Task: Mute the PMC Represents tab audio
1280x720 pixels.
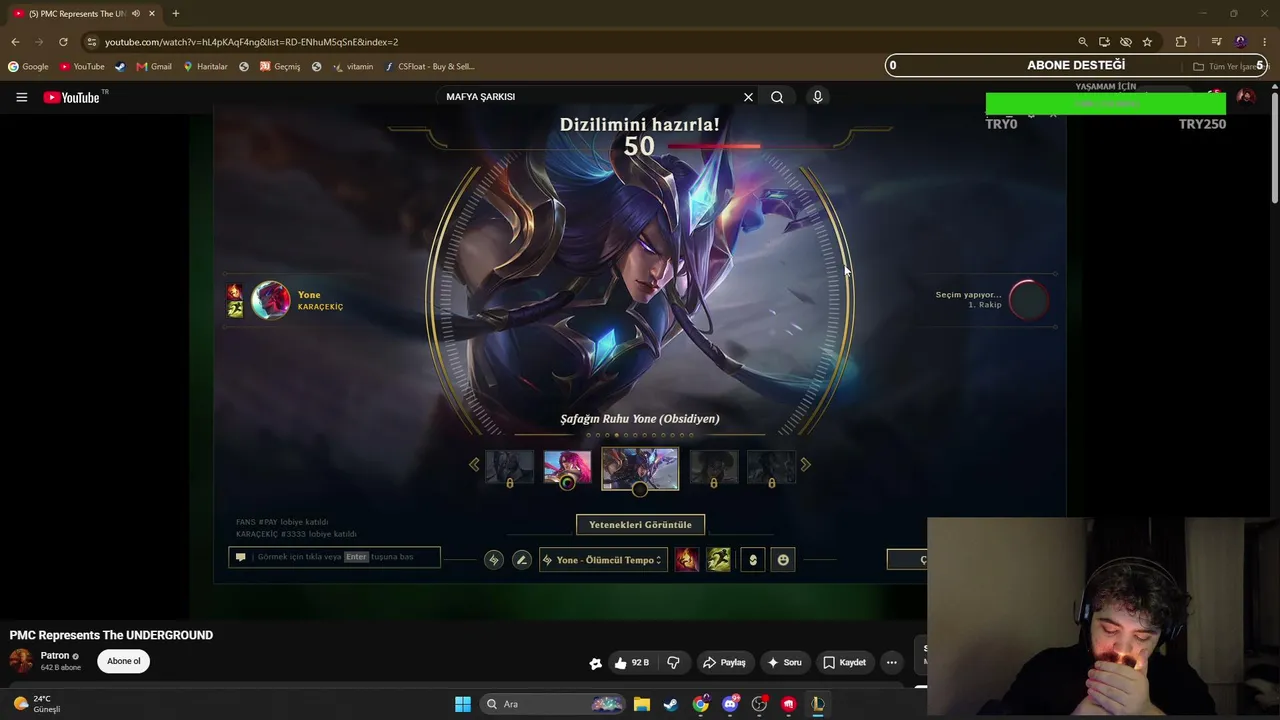Action: point(135,14)
